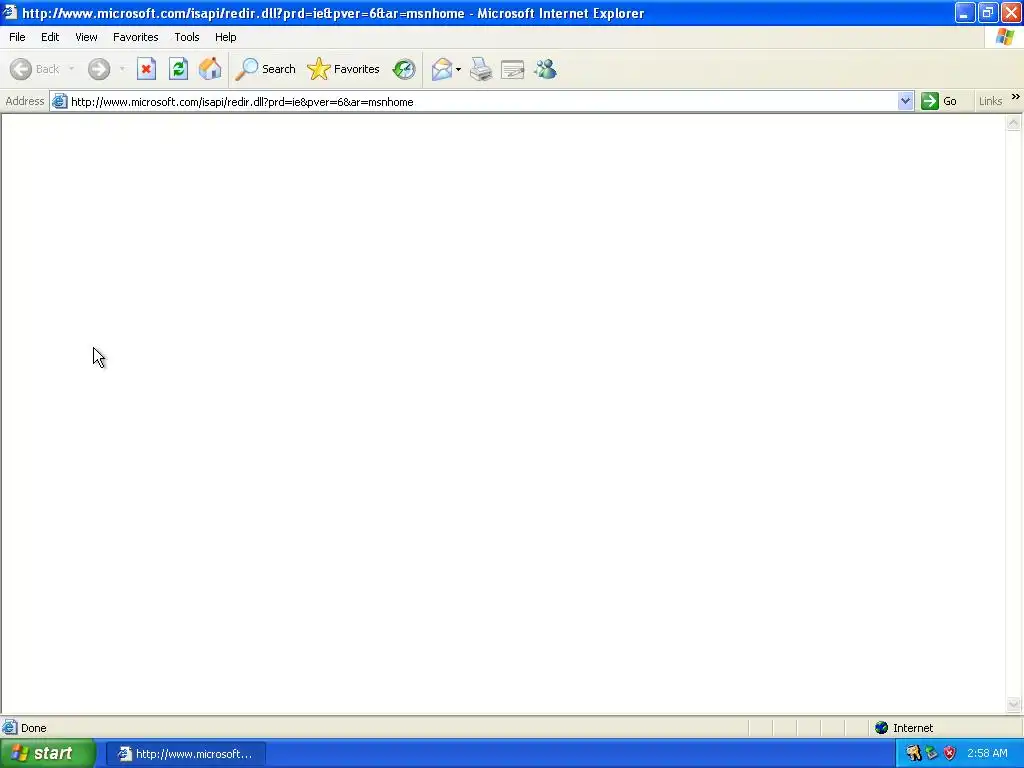Open the View menu
The image size is (1024, 768).
coord(86,37)
